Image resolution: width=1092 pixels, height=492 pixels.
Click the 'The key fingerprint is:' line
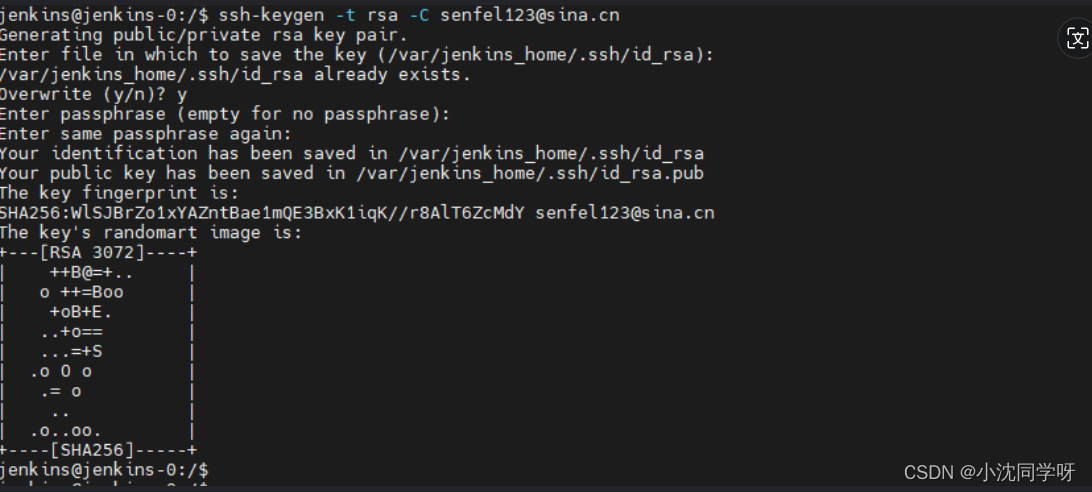pyautogui.click(x=119, y=193)
